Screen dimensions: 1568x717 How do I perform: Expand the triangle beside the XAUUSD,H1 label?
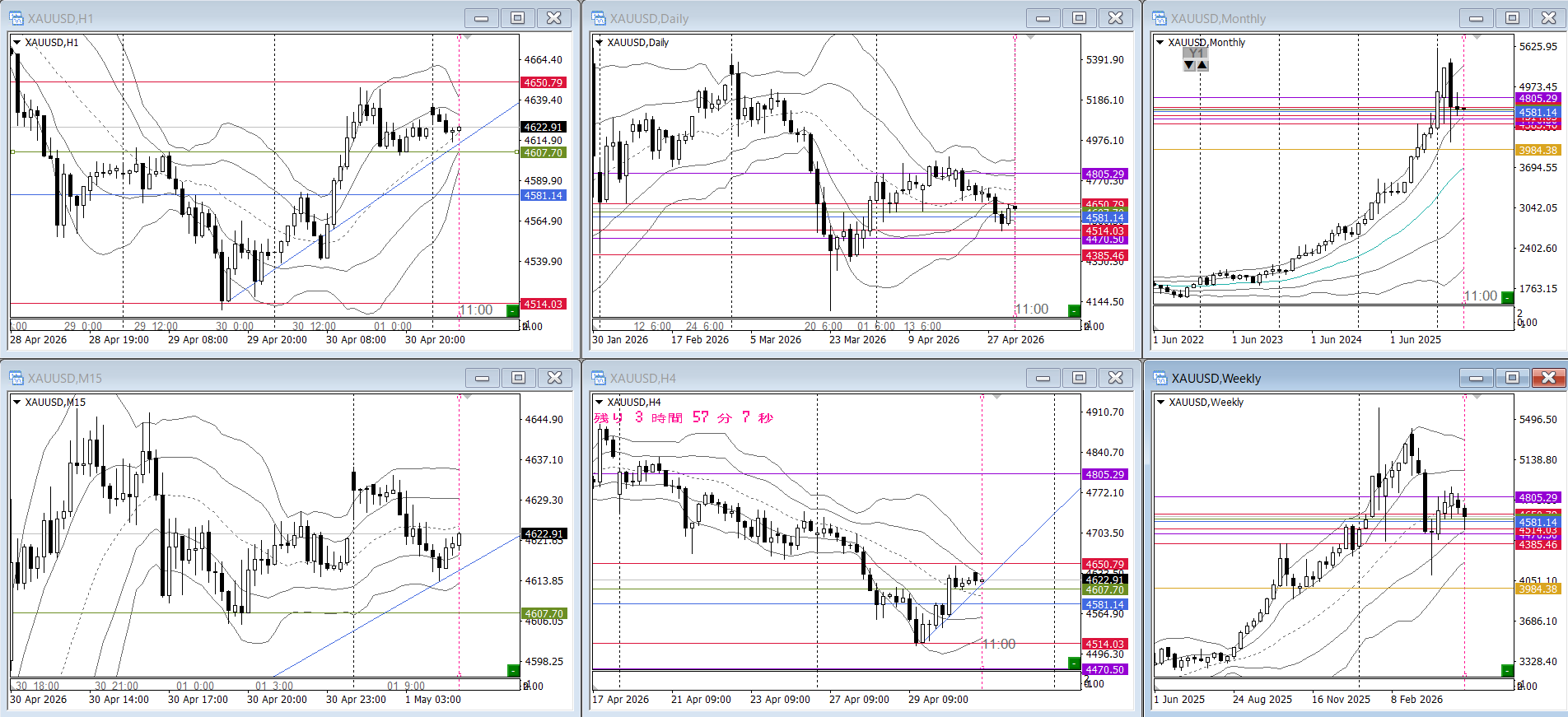click(16, 43)
